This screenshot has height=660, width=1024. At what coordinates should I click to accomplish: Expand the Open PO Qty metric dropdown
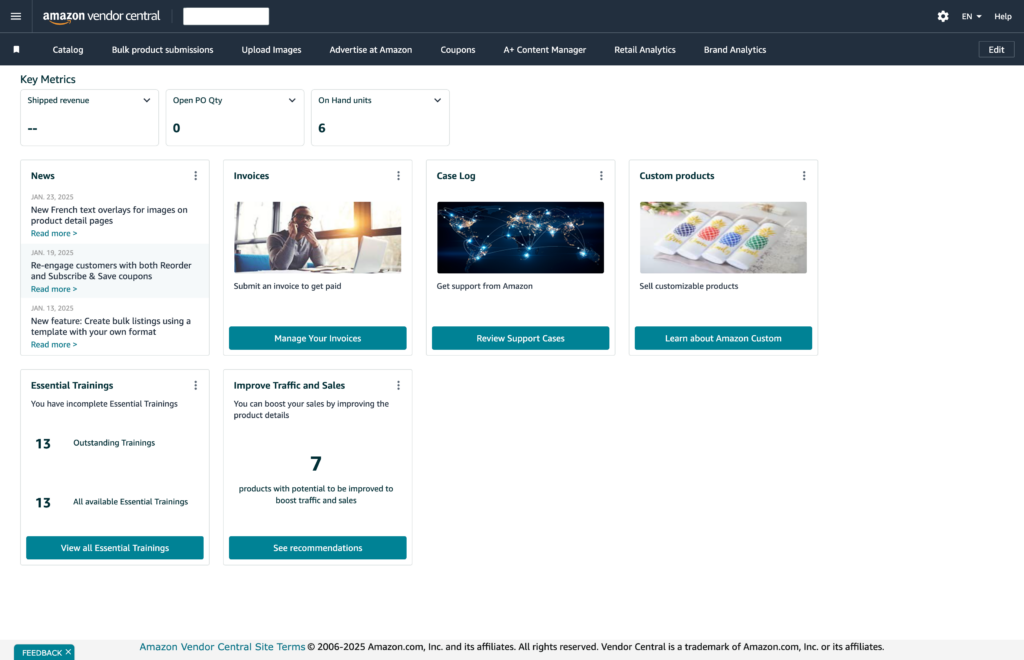click(292, 101)
